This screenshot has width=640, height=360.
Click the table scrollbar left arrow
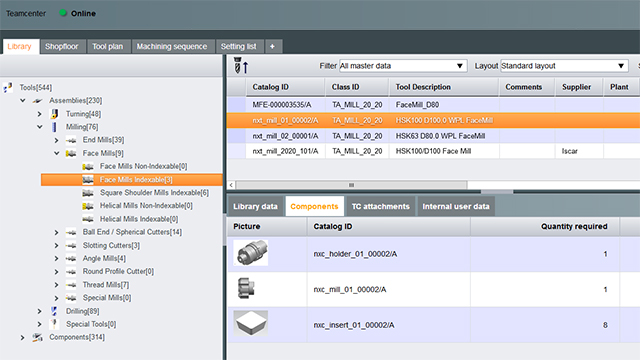pyautogui.click(x=231, y=185)
